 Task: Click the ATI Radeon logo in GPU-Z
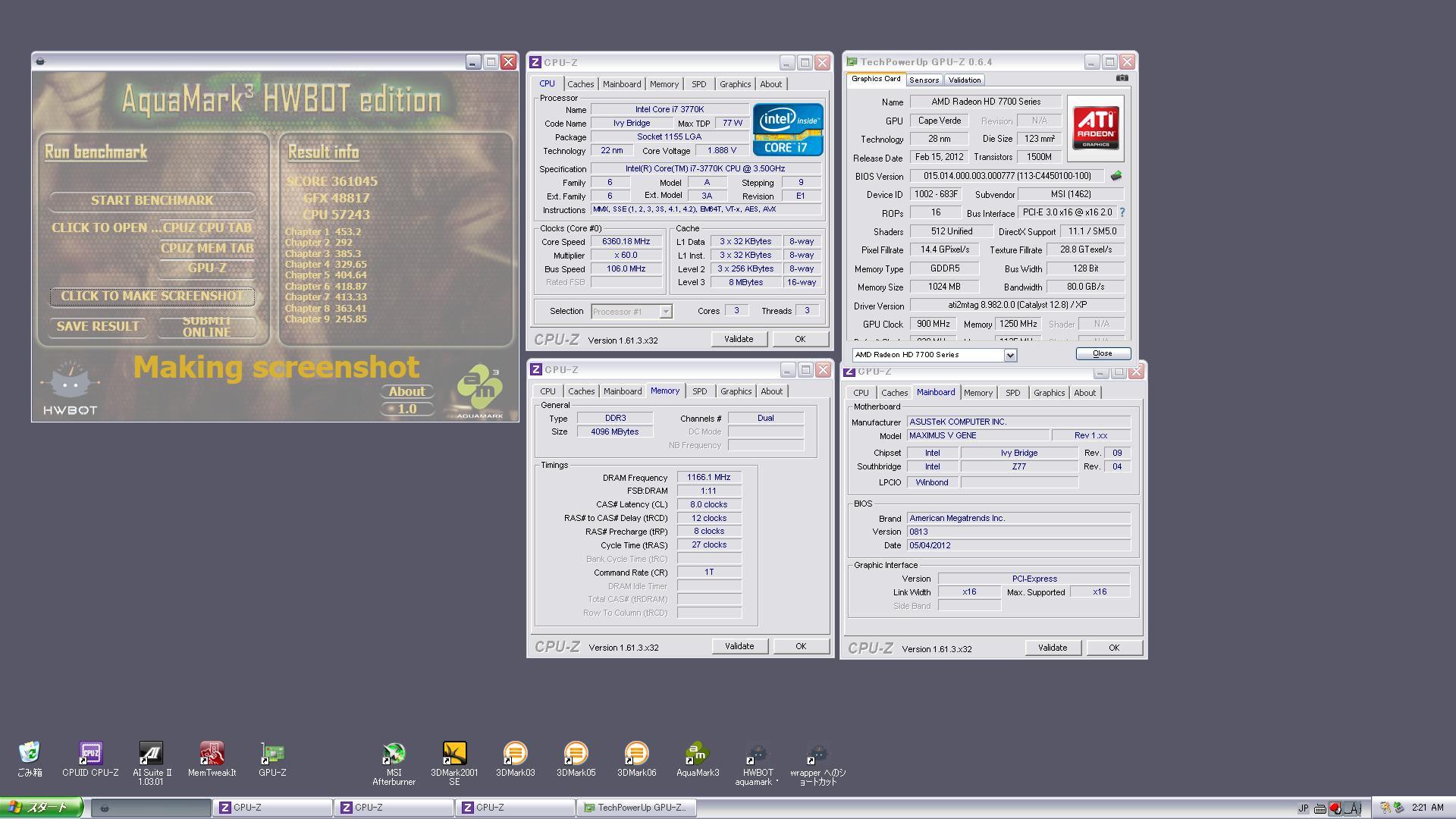pos(1096,128)
